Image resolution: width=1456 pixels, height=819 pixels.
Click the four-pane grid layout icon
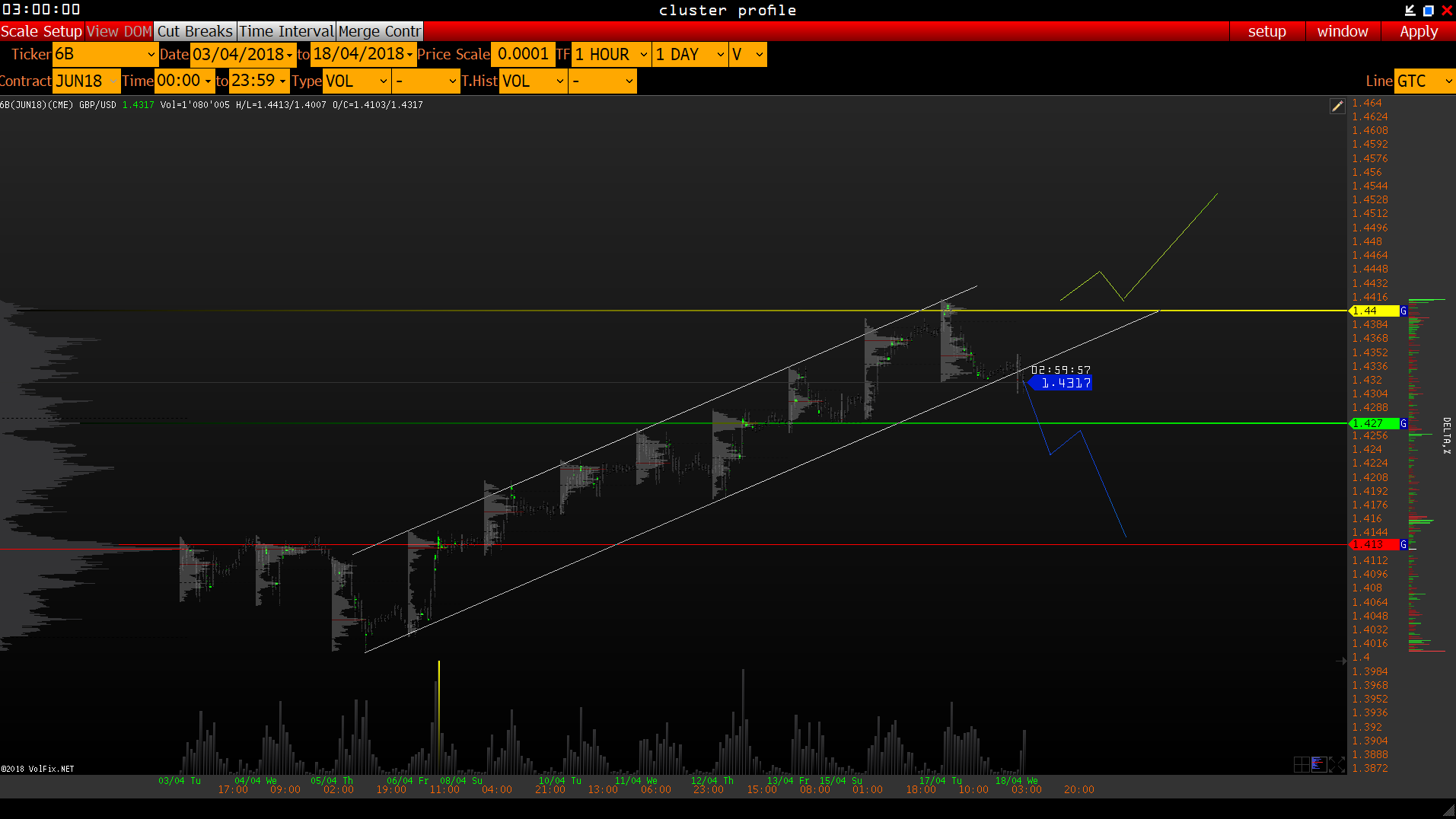point(1301,764)
